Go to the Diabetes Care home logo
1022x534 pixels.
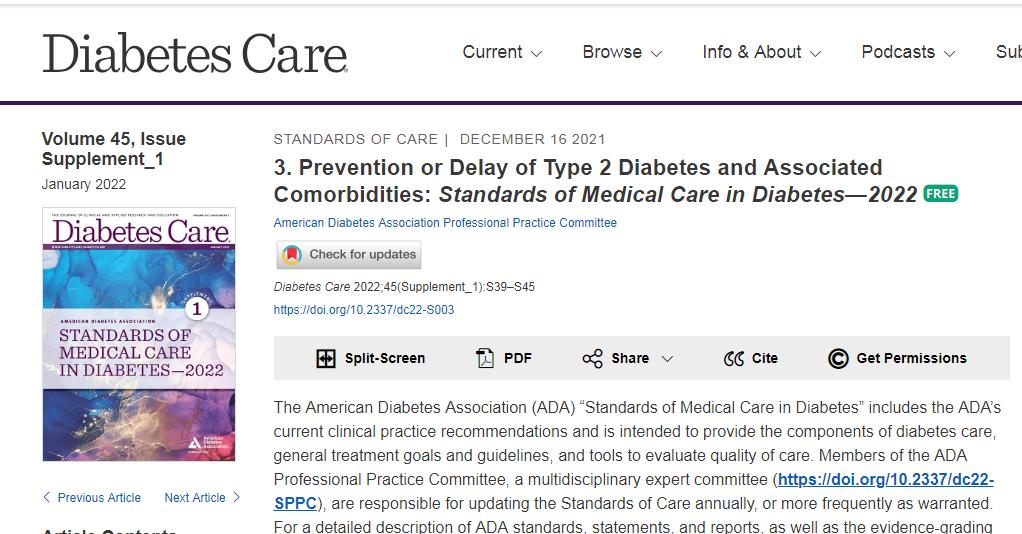195,53
